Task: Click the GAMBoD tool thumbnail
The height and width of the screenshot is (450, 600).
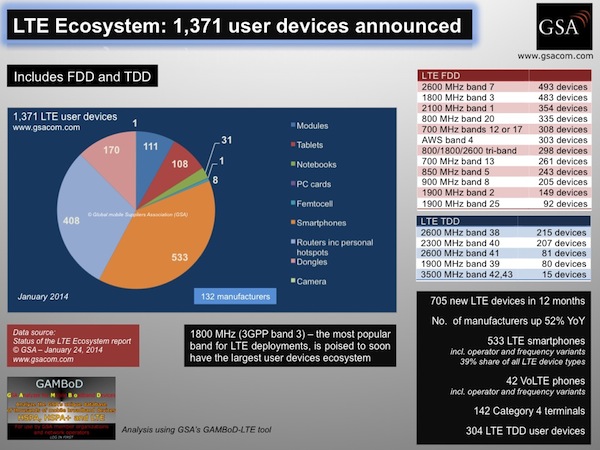Action: click(x=61, y=408)
